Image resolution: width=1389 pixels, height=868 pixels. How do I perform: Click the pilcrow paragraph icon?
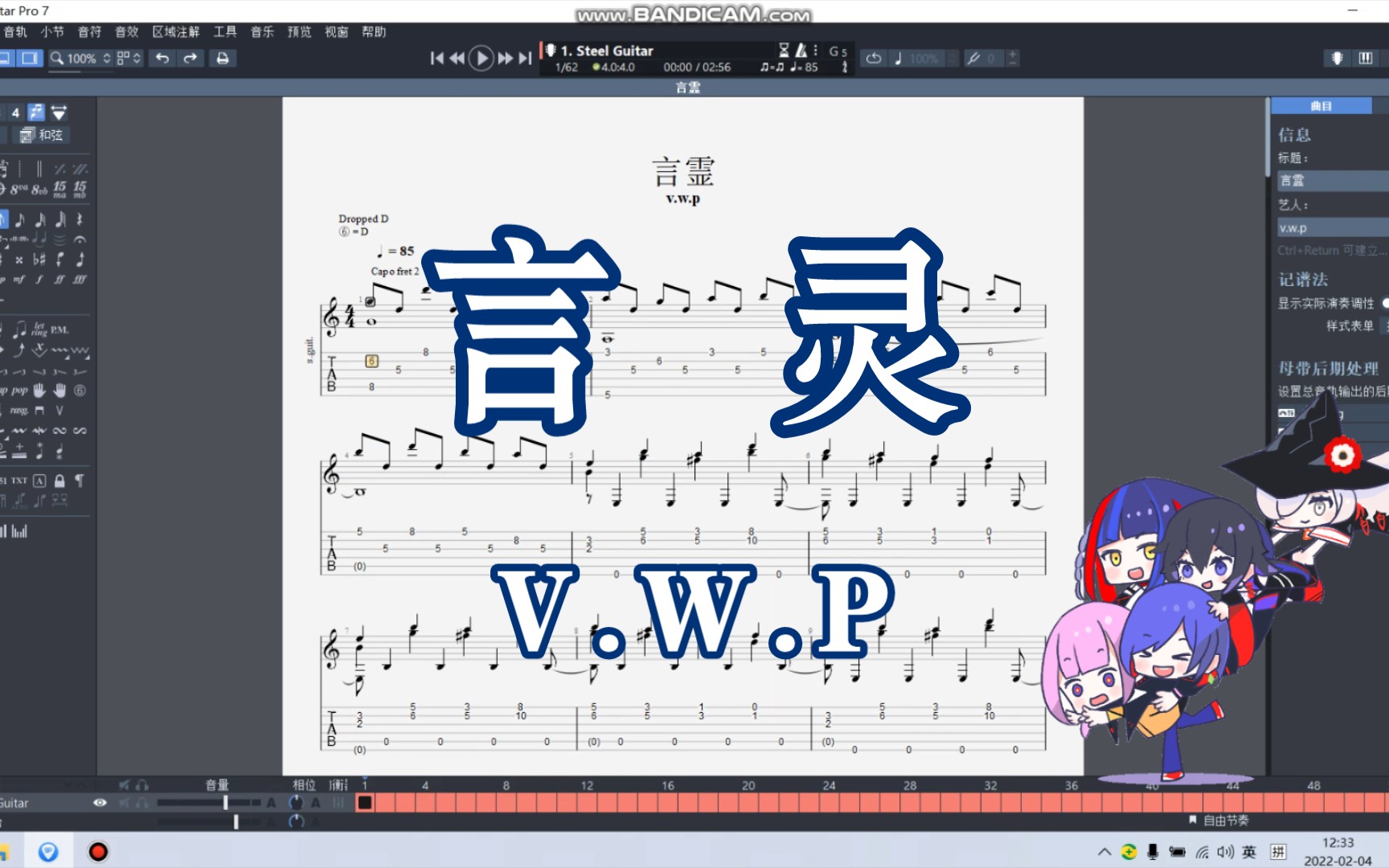[80, 481]
